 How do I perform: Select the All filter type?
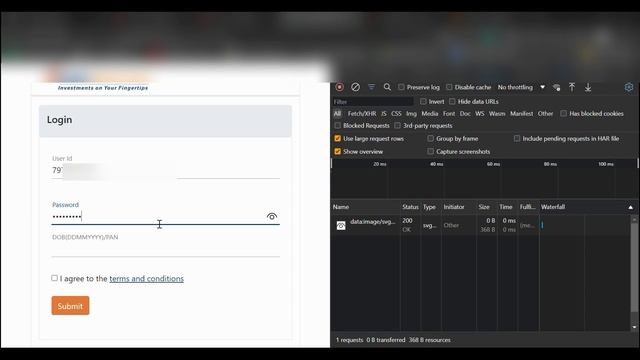(337, 113)
